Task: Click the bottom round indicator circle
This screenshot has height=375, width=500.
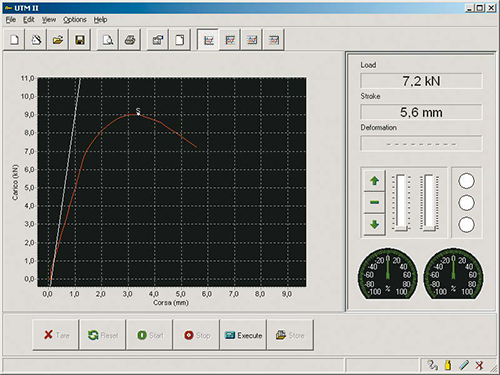Action: tap(466, 224)
